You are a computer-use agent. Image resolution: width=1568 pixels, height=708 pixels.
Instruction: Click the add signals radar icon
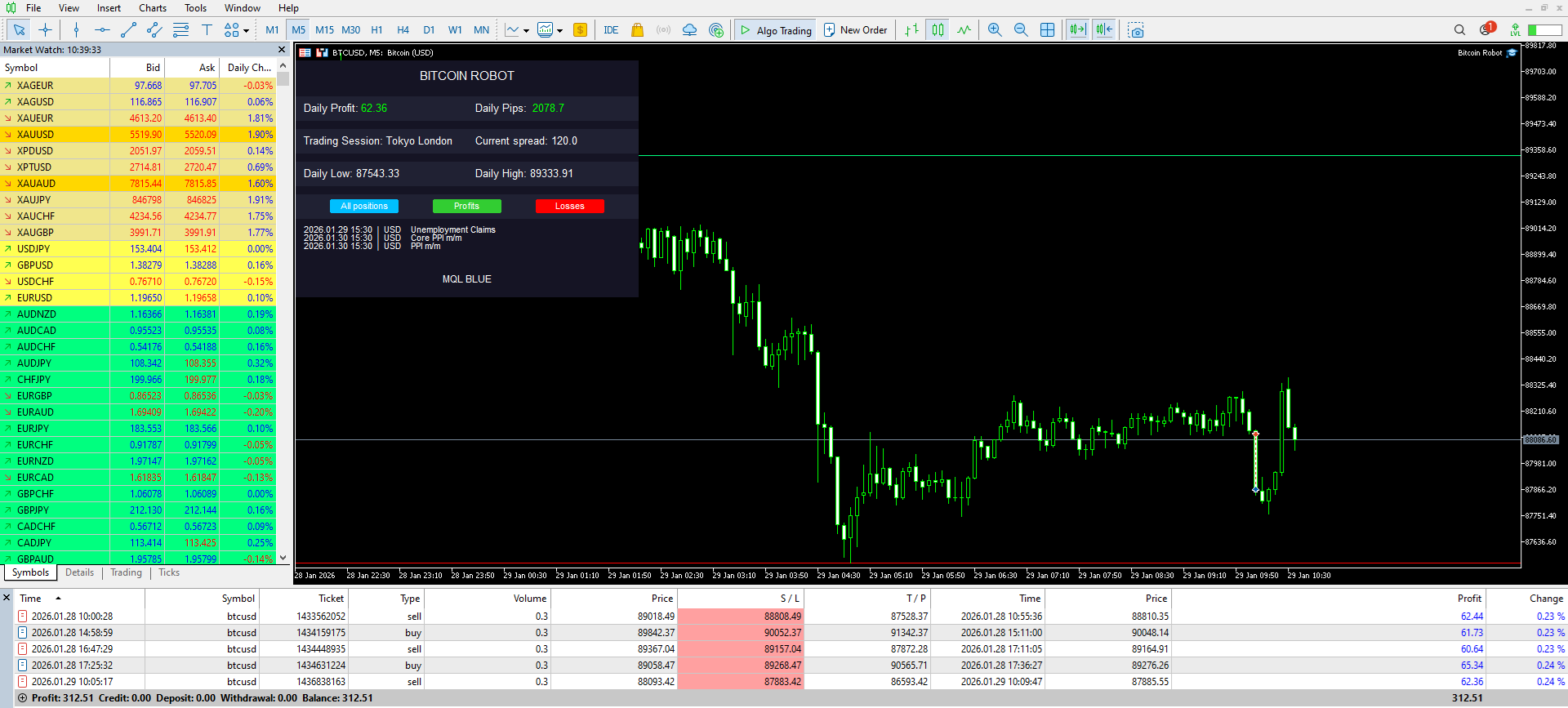[716, 30]
